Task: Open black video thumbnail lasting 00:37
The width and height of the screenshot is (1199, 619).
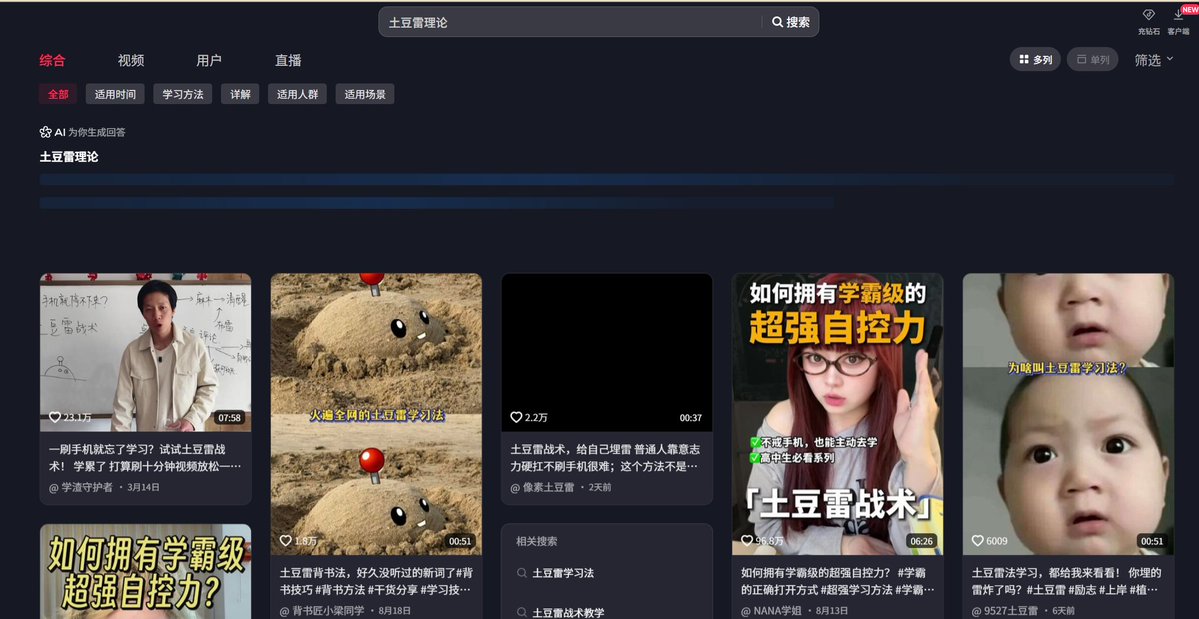Action: click(607, 352)
